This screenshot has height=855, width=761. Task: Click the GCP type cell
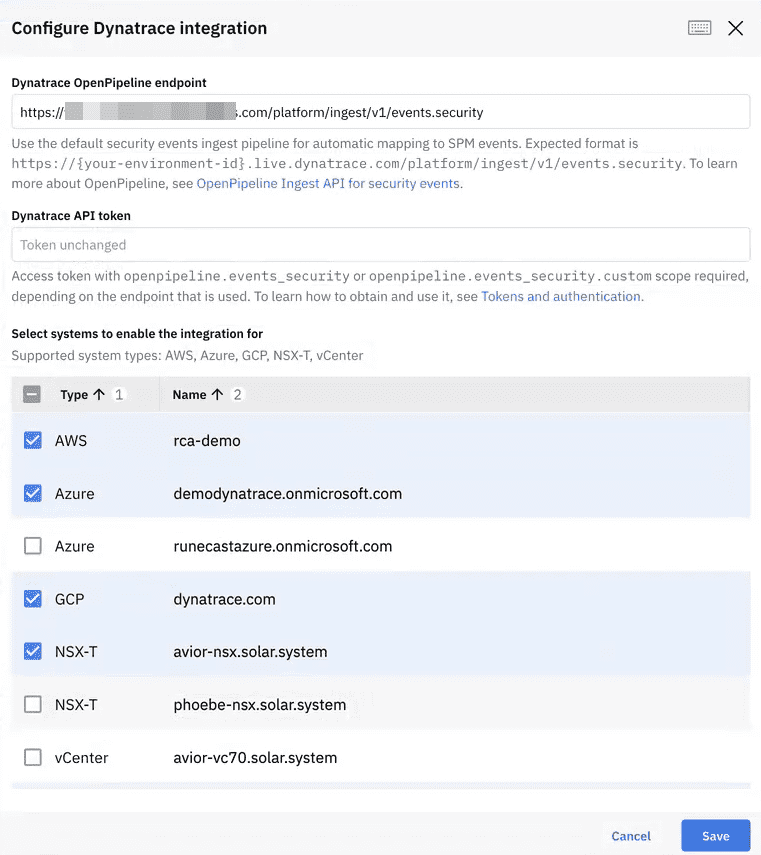click(69, 599)
